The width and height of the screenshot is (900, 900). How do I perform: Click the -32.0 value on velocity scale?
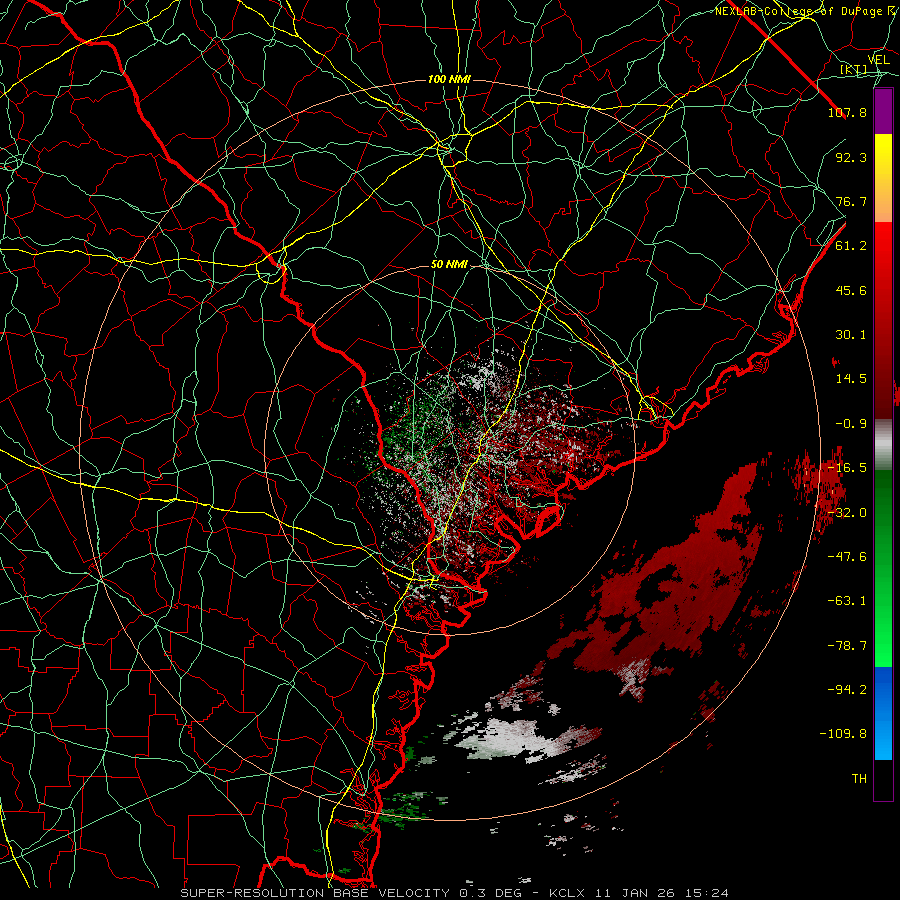(x=847, y=513)
